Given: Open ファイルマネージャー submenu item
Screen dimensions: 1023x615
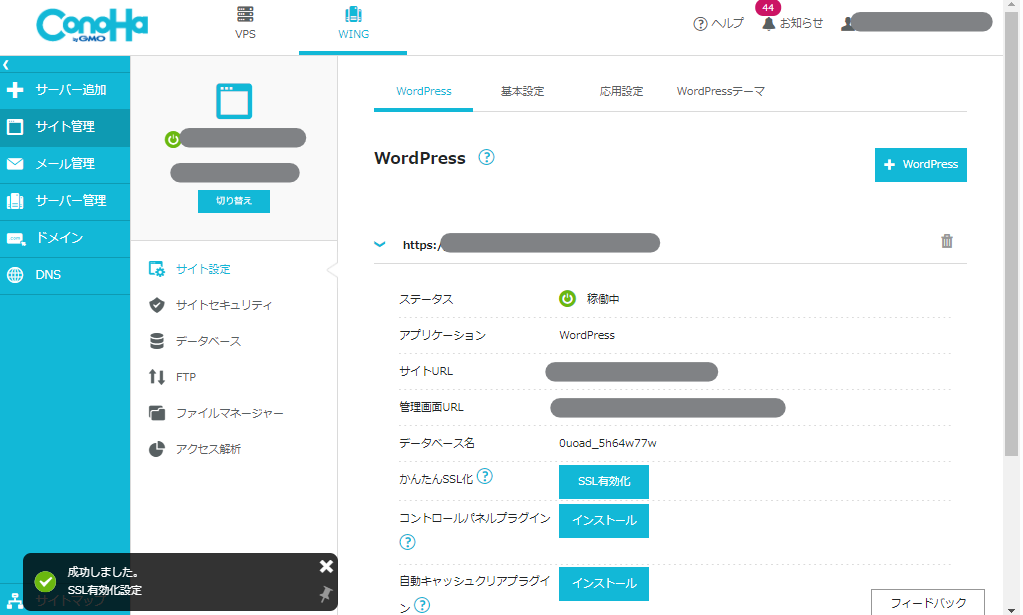Looking at the screenshot, I should click(x=230, y=413).
